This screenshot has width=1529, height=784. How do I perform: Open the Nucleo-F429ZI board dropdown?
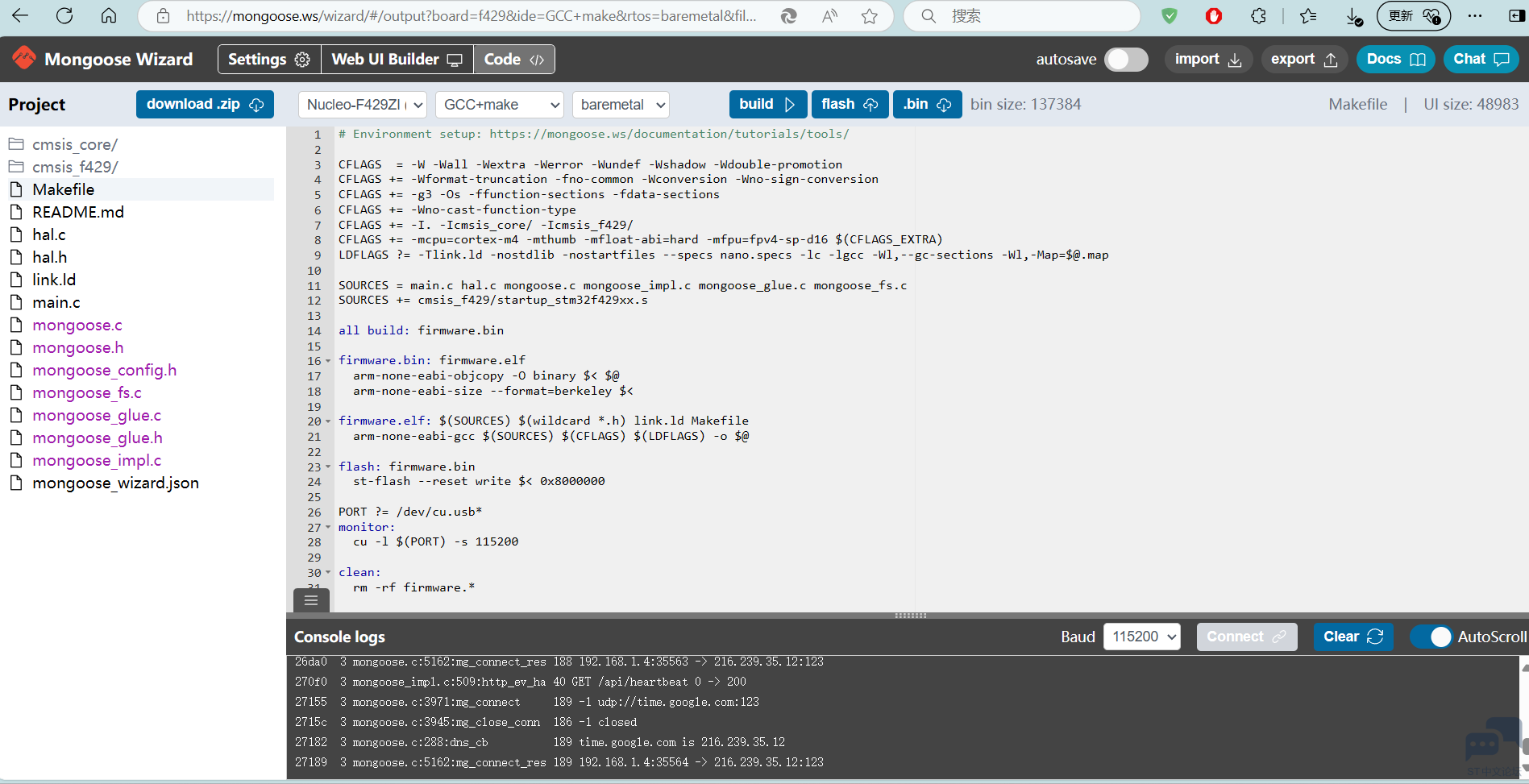tap(362, 105)
